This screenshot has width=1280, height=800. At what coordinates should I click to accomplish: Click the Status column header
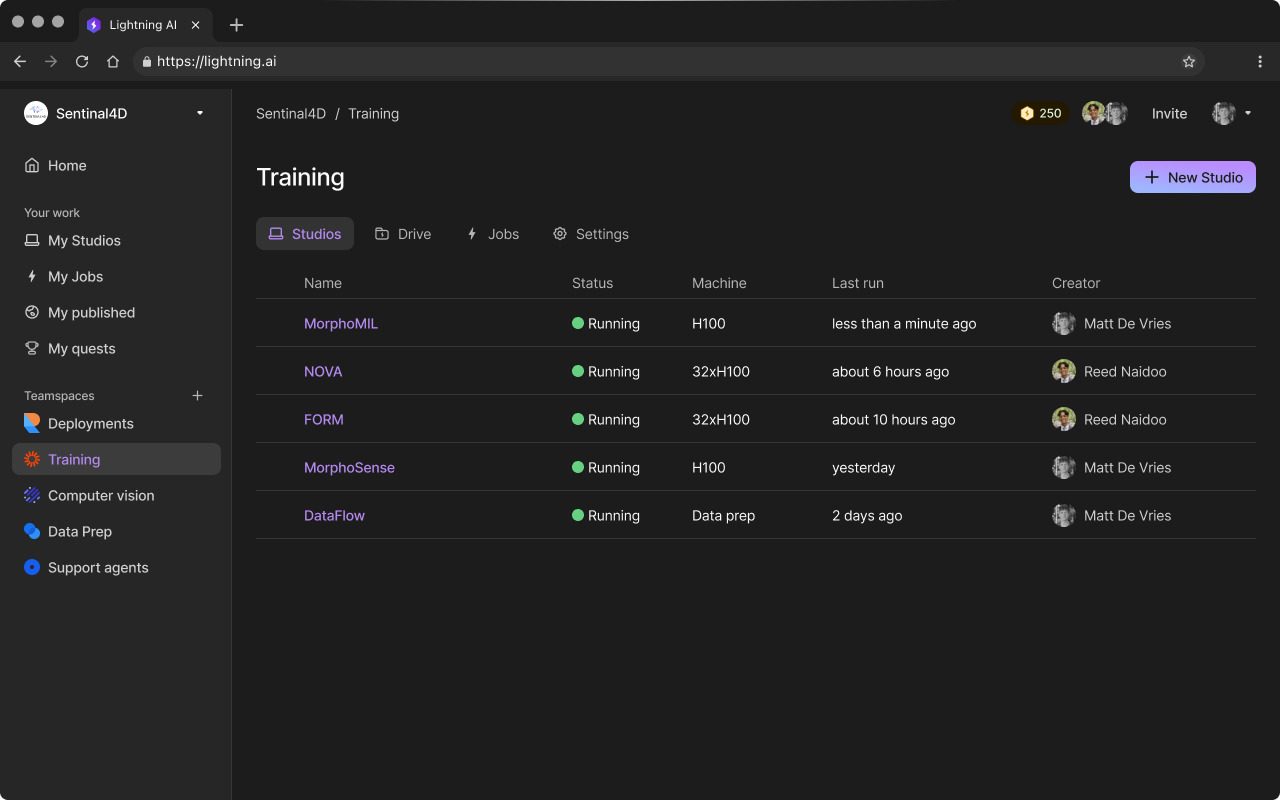click(592, 283)
